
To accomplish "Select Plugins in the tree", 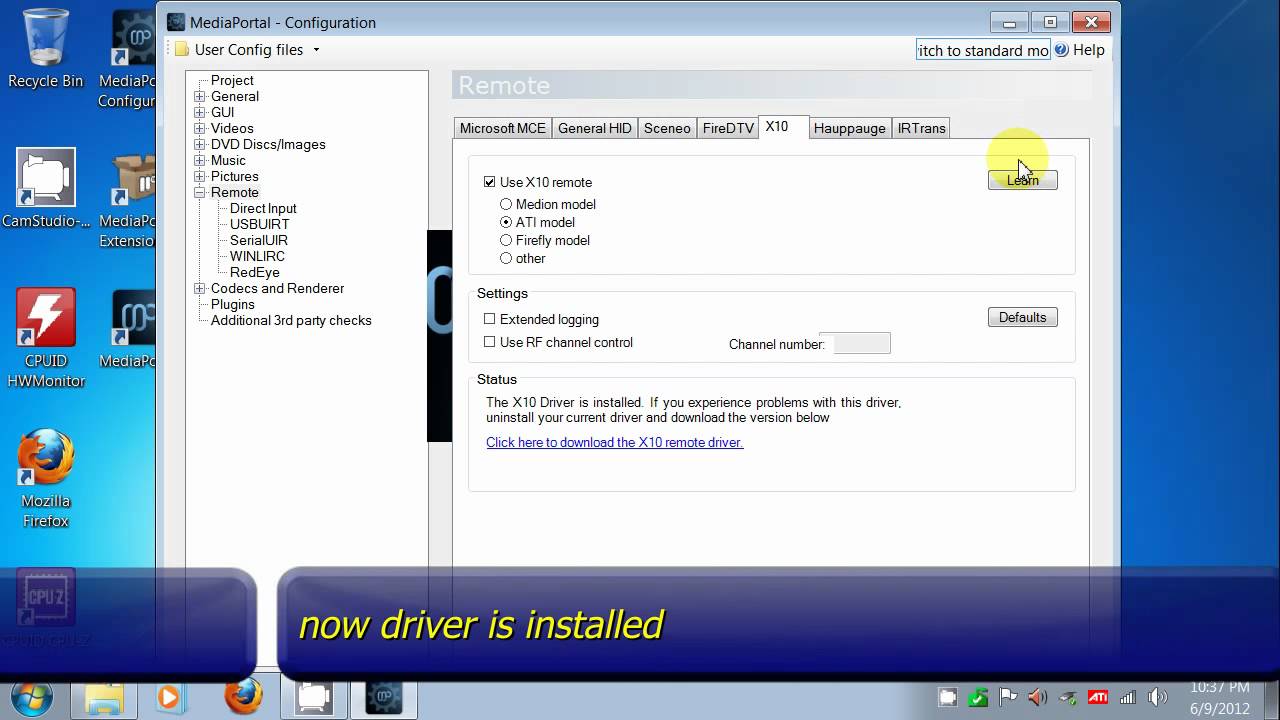I will pyautogui.click(x=232, y=304).
